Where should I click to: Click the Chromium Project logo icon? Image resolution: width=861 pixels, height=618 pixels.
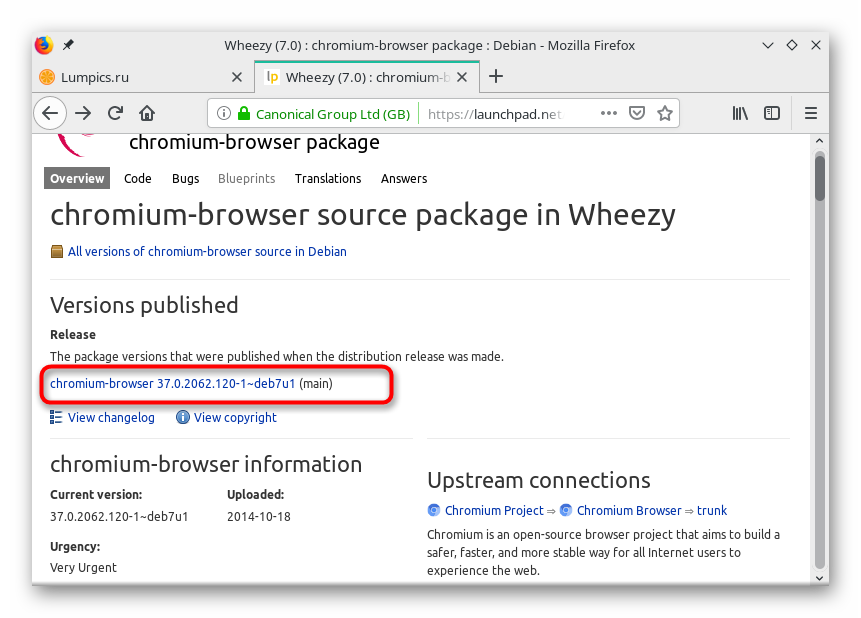pyautogui.click(x=434, y=510)
